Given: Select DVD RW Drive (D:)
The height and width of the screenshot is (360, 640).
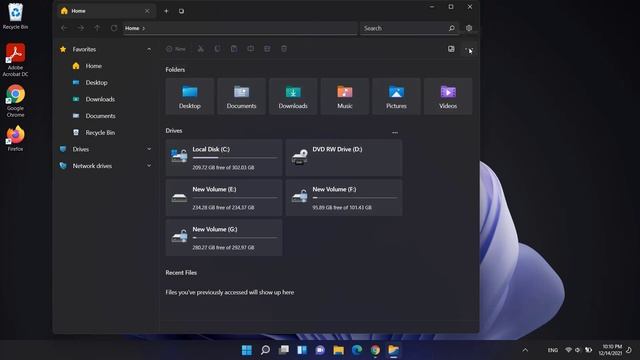Looking at the screenshot, I should [344, 158].
